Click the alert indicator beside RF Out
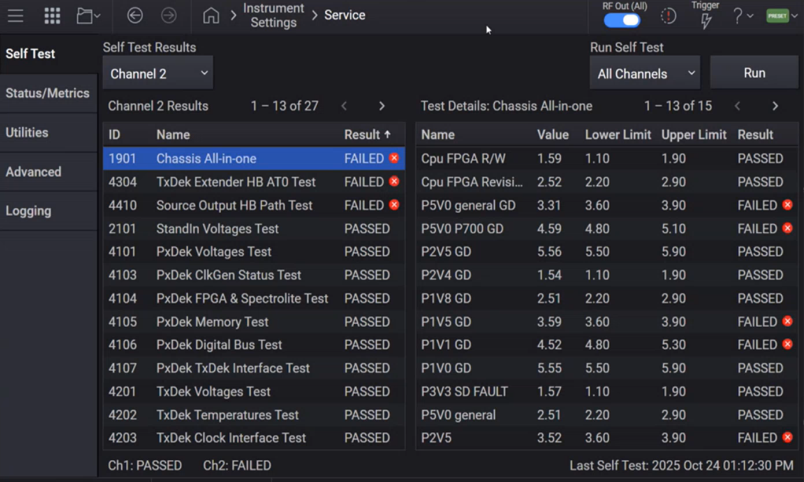The height and width of the screenshot is (482, 804). [x=668, y=17]
